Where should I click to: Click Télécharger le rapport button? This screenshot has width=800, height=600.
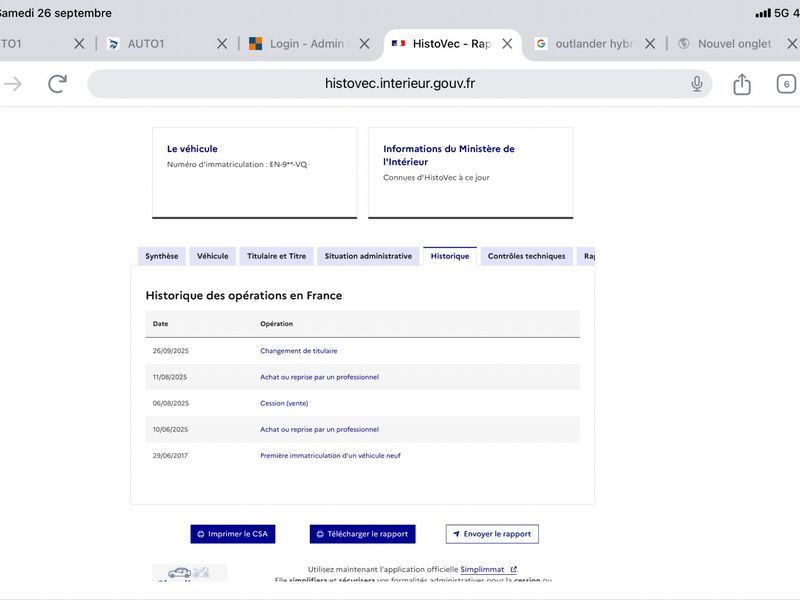(x=363, y=534)
